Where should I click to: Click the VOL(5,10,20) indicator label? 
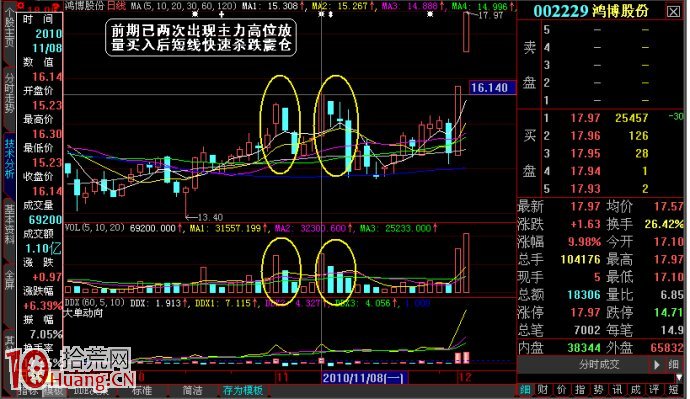tap(95, 228)
